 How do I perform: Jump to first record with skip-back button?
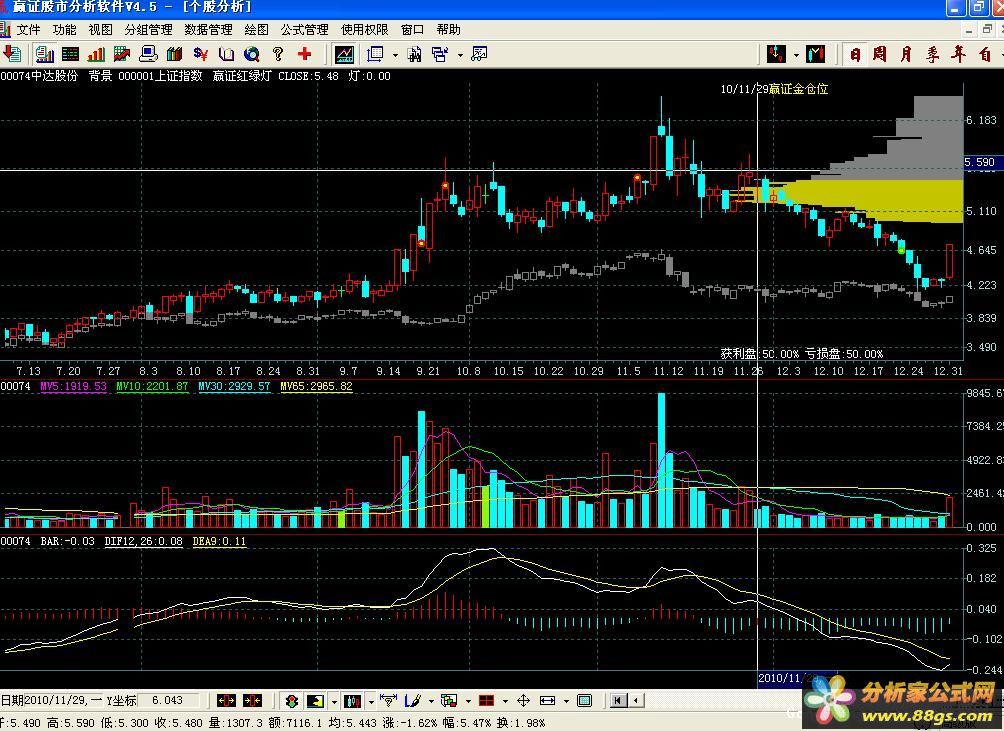pyautogui.click(x=617, y=701)
